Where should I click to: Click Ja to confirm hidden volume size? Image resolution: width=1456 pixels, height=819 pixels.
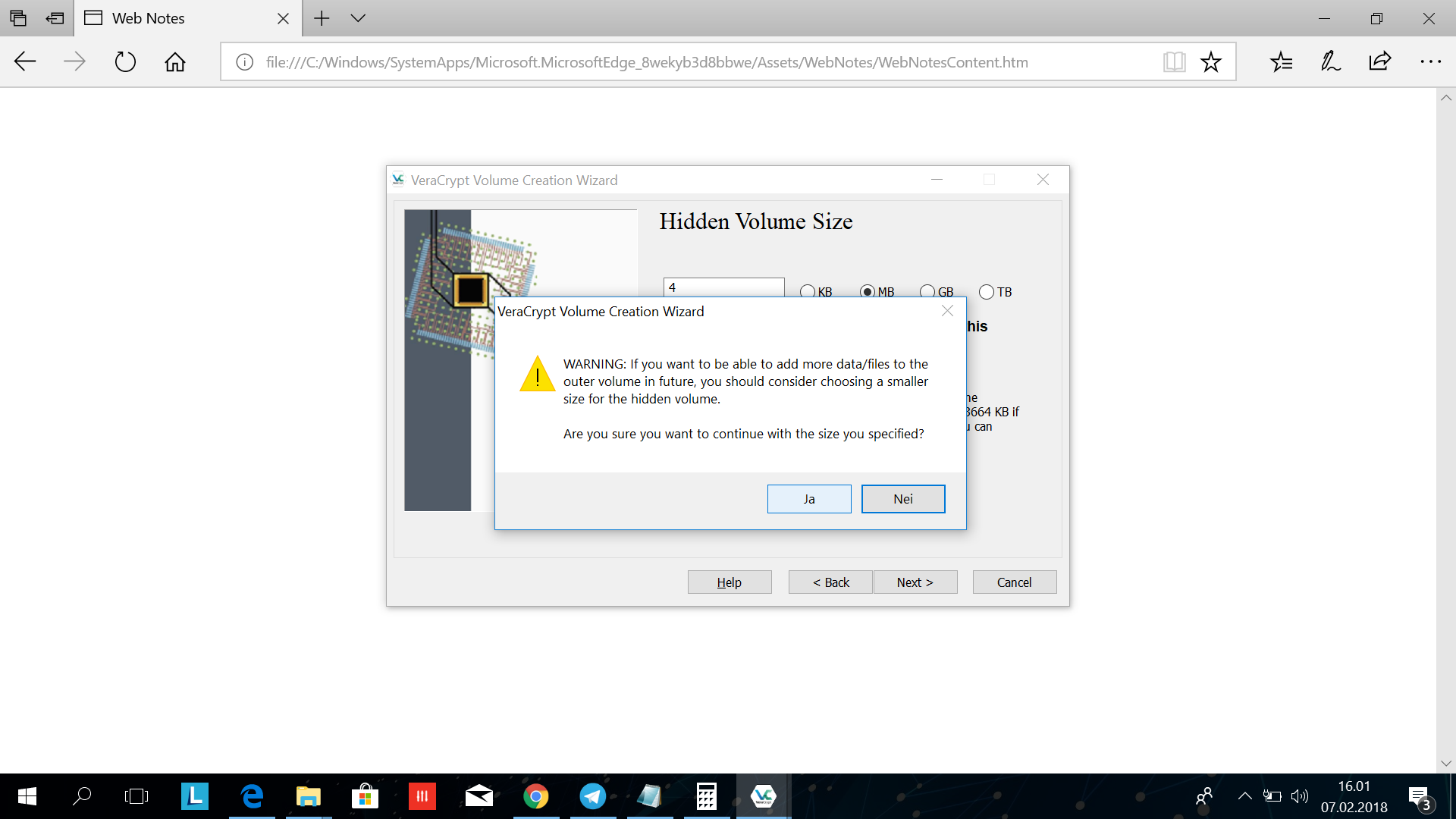click(809, 499)
